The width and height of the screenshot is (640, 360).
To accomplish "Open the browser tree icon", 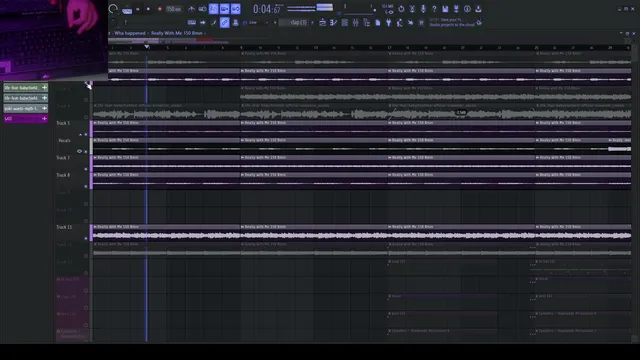I will point(367,22).
